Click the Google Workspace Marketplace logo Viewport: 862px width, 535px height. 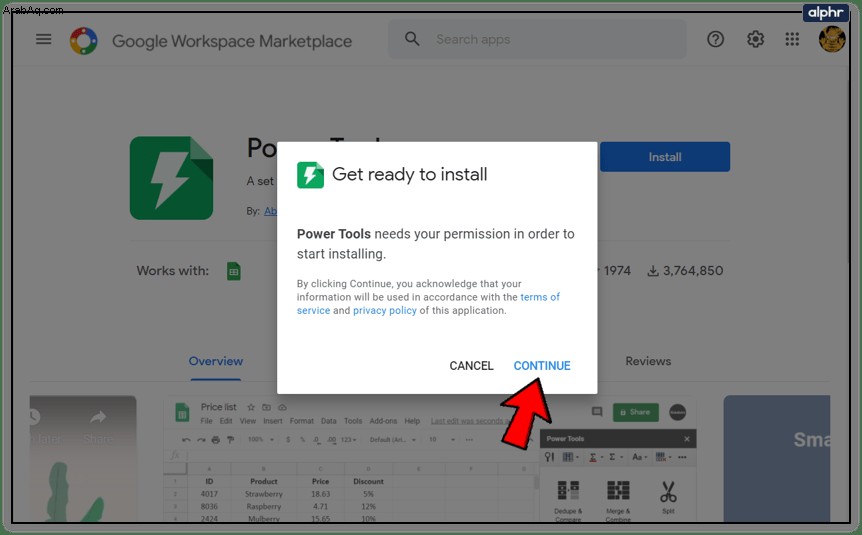[84, 40]
